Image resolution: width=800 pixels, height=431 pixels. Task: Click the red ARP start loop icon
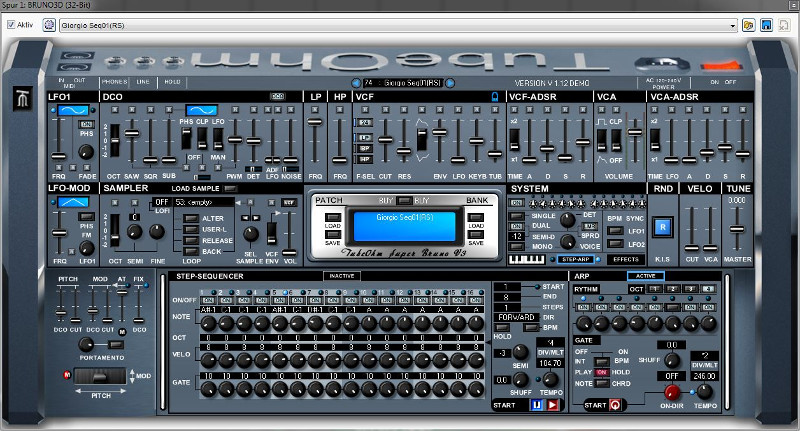(x=615, y=405)
